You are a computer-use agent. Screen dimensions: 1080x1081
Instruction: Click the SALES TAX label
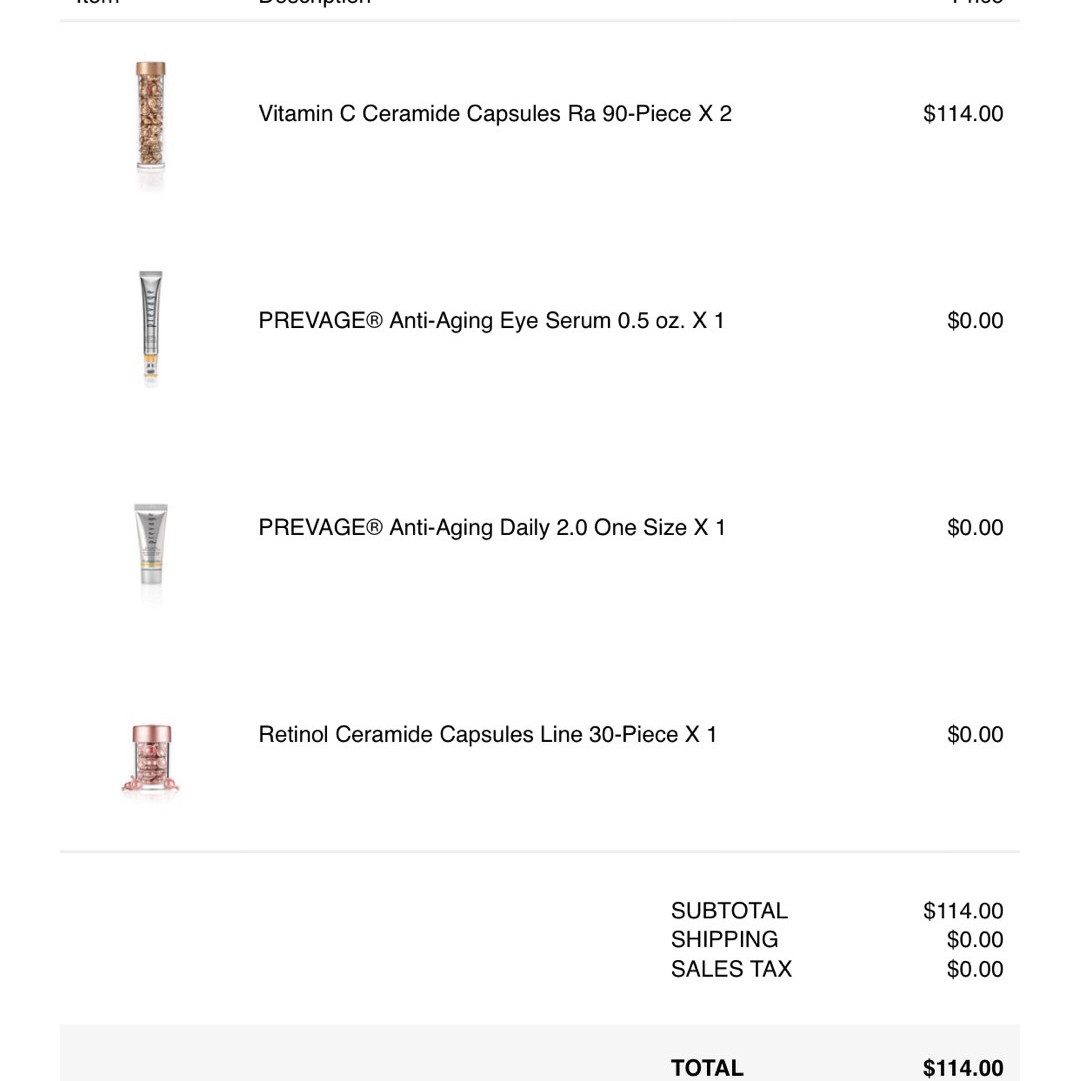tap(731, 969)
